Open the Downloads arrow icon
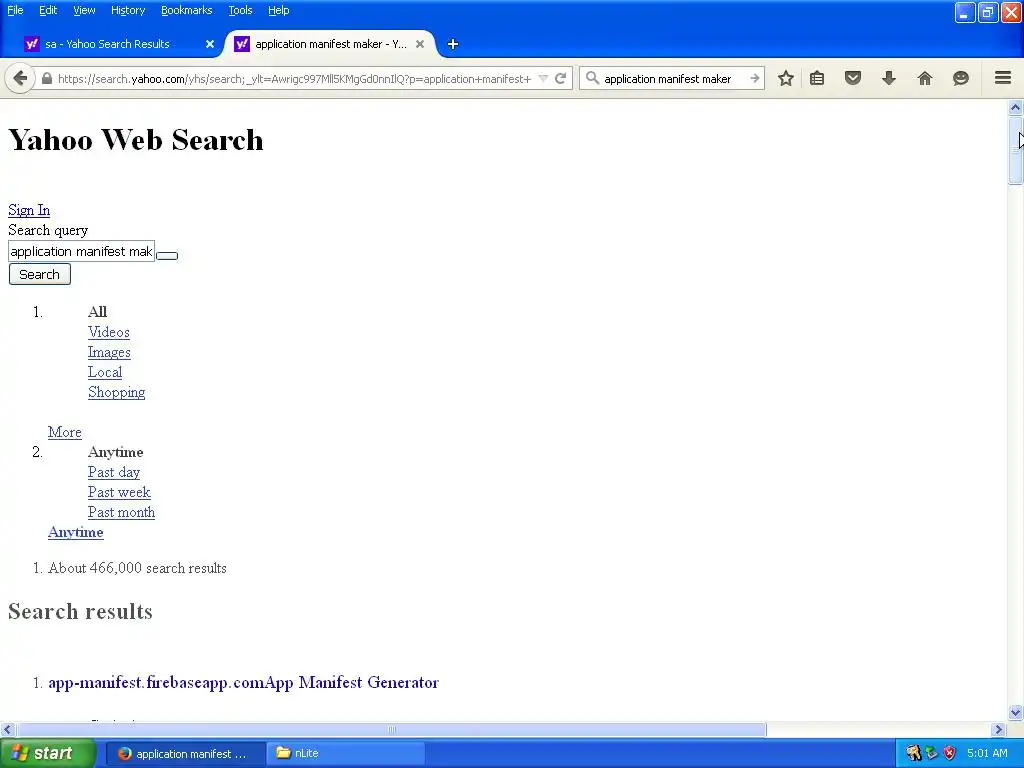 889,78
